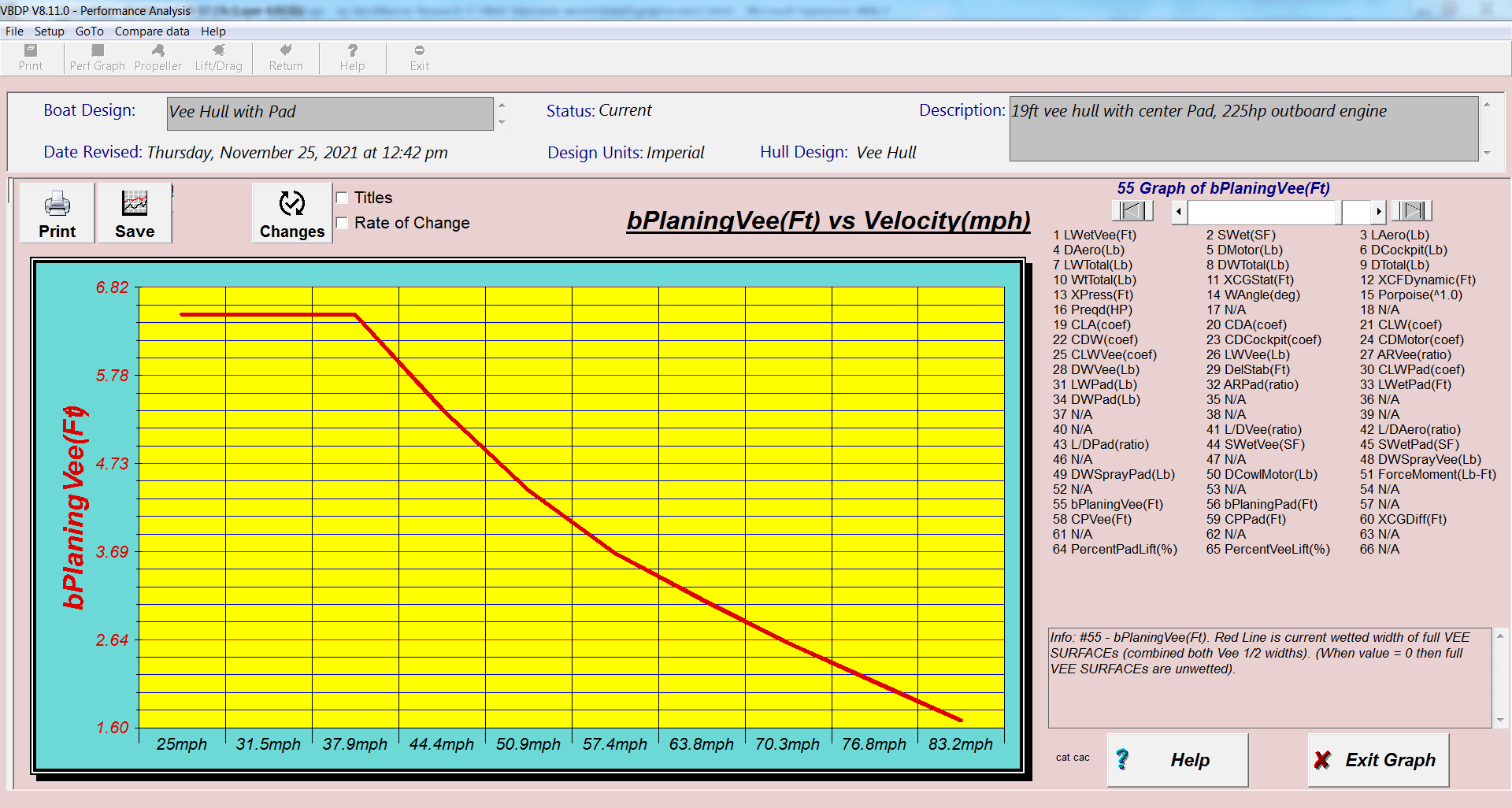
Task: Click Info box scrollbar up arrow
Action: coord(1500,636)
